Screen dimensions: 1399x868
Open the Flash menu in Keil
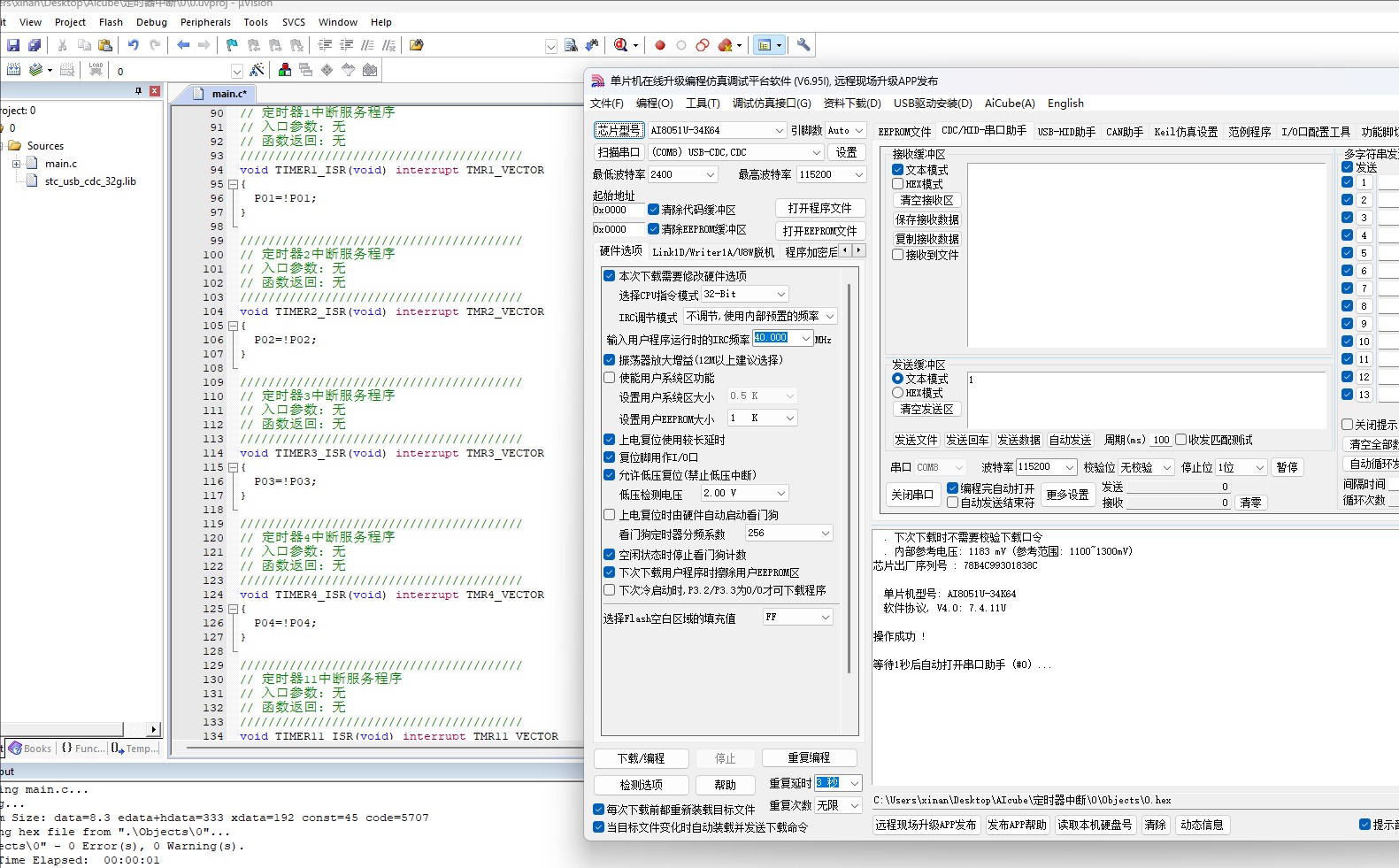(111, 22)
